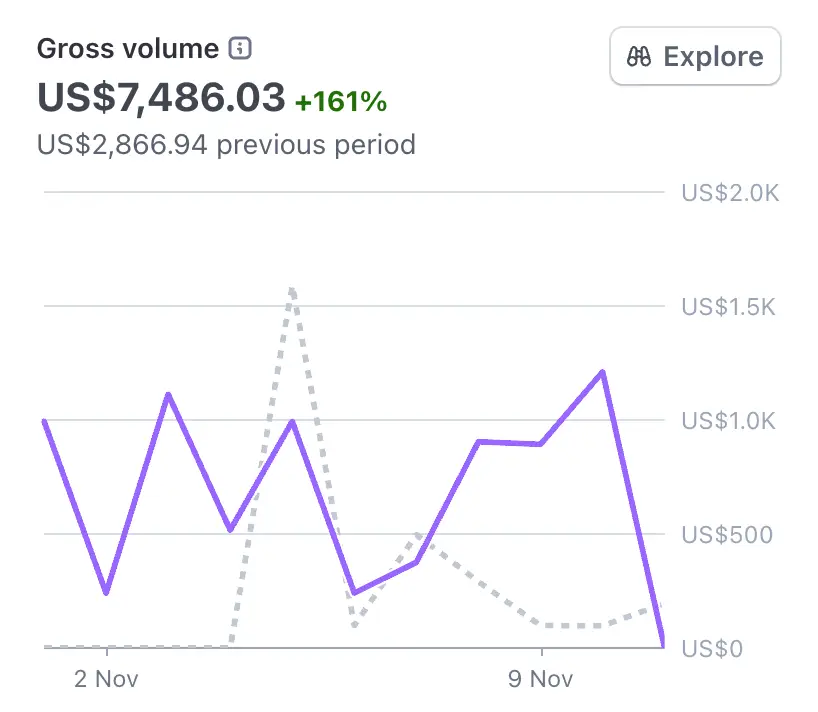Select the 2 Nov date label

pyautogui.click(x=106, y=680)
